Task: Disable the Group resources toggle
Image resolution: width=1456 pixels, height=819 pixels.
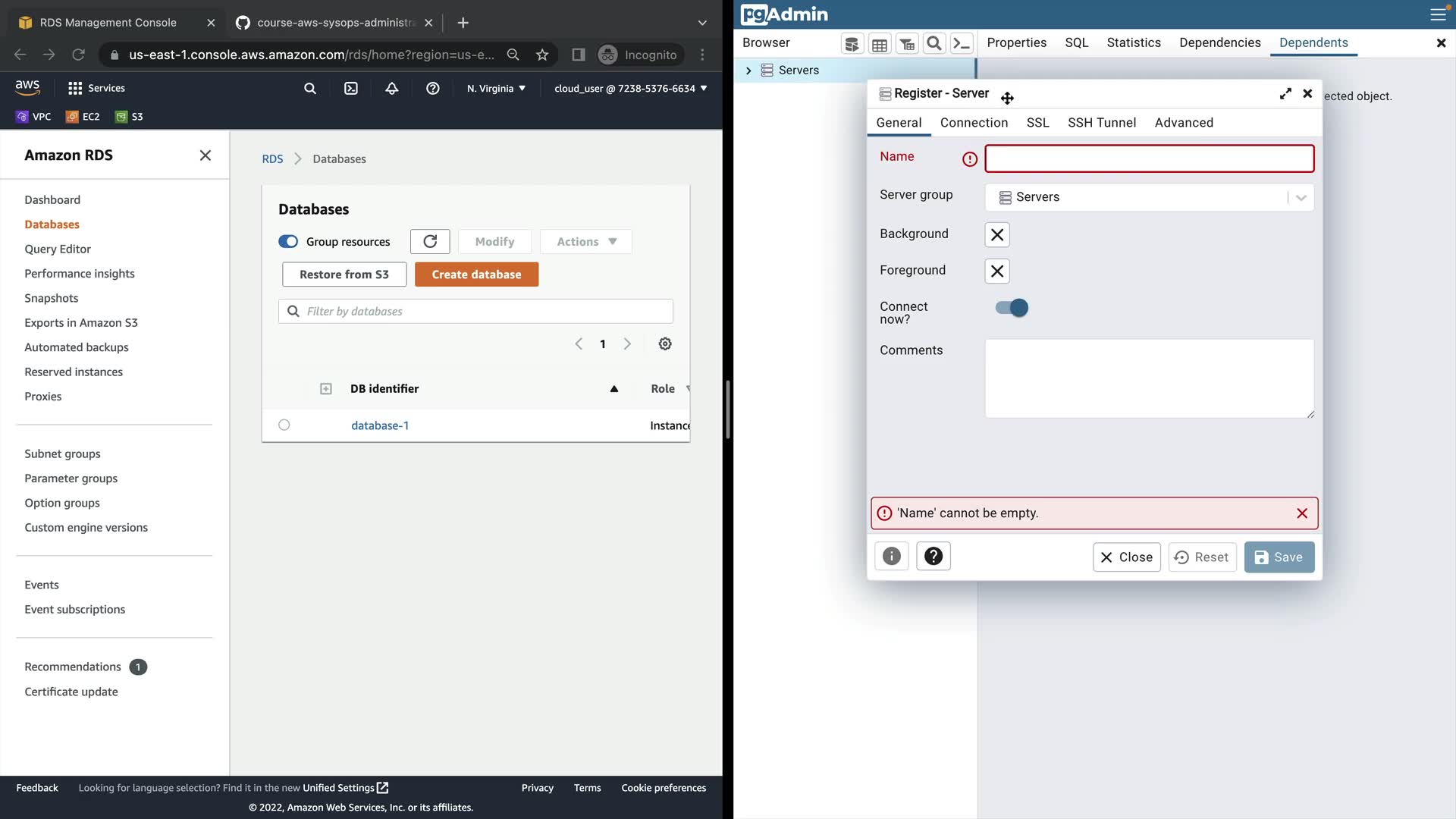Action: click(288, 242)
